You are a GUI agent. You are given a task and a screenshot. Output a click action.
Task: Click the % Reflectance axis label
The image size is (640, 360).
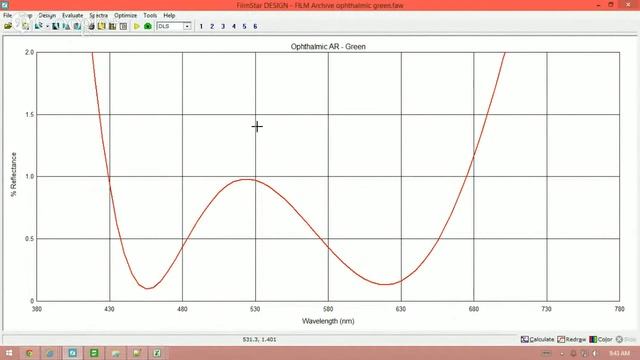(x=13, y=174)
